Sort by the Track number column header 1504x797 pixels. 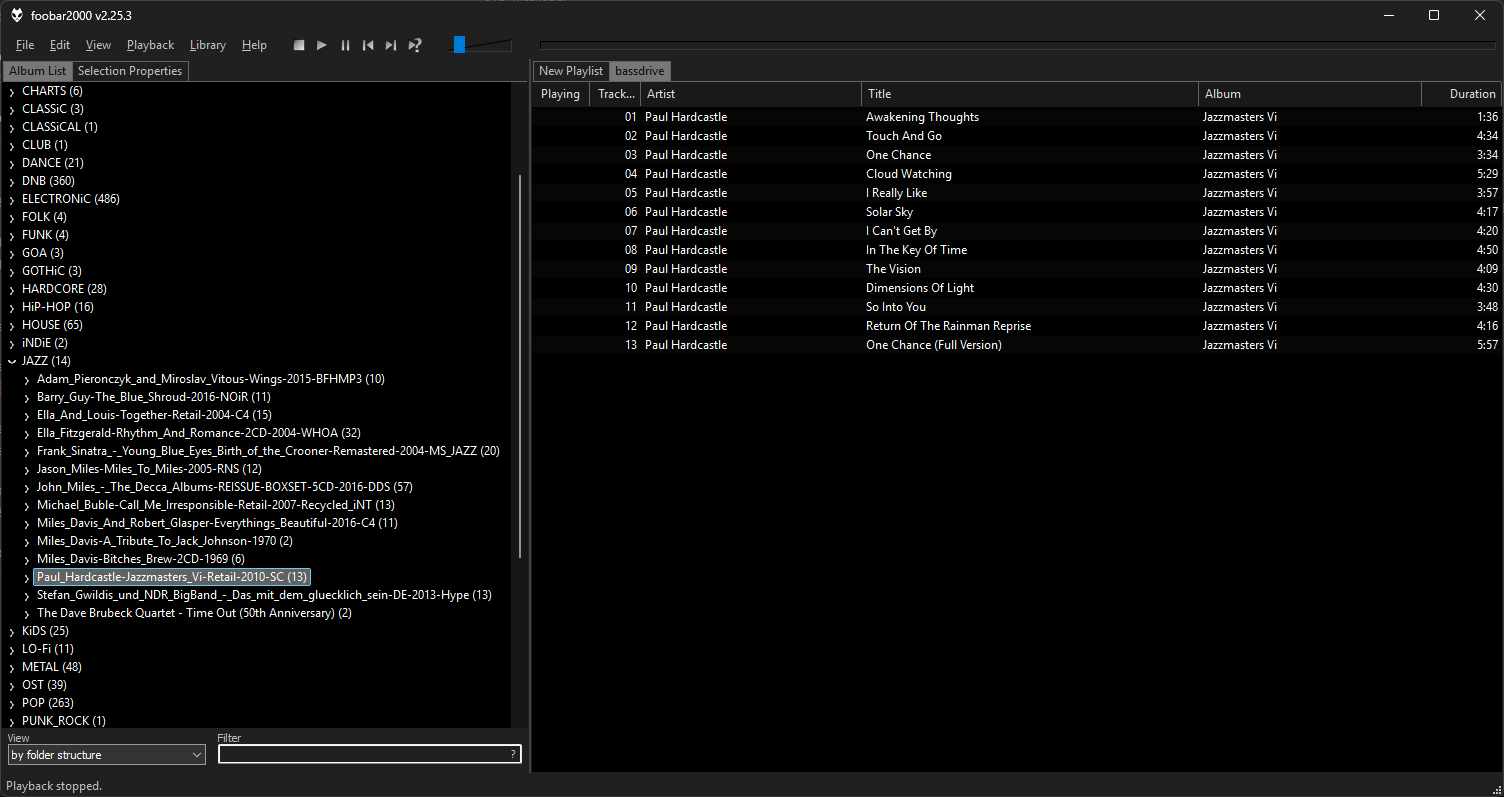615,94
